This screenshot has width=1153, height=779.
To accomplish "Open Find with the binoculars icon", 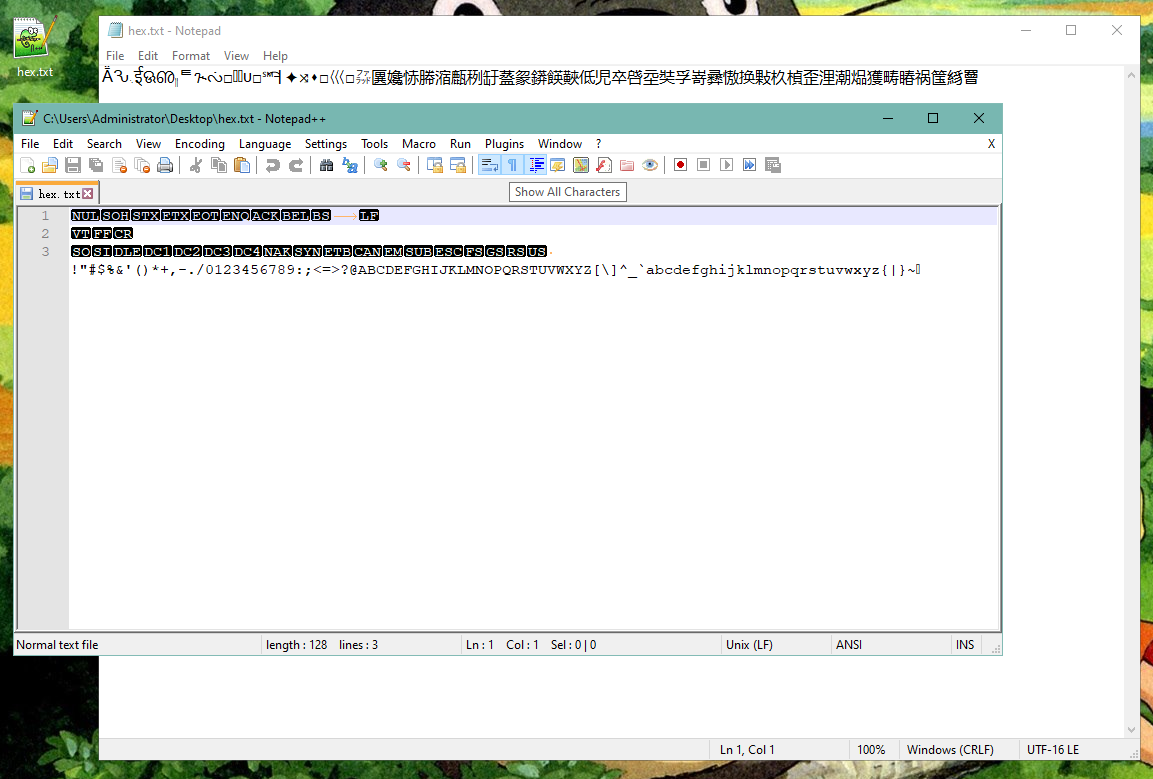I will pos(326,165).
